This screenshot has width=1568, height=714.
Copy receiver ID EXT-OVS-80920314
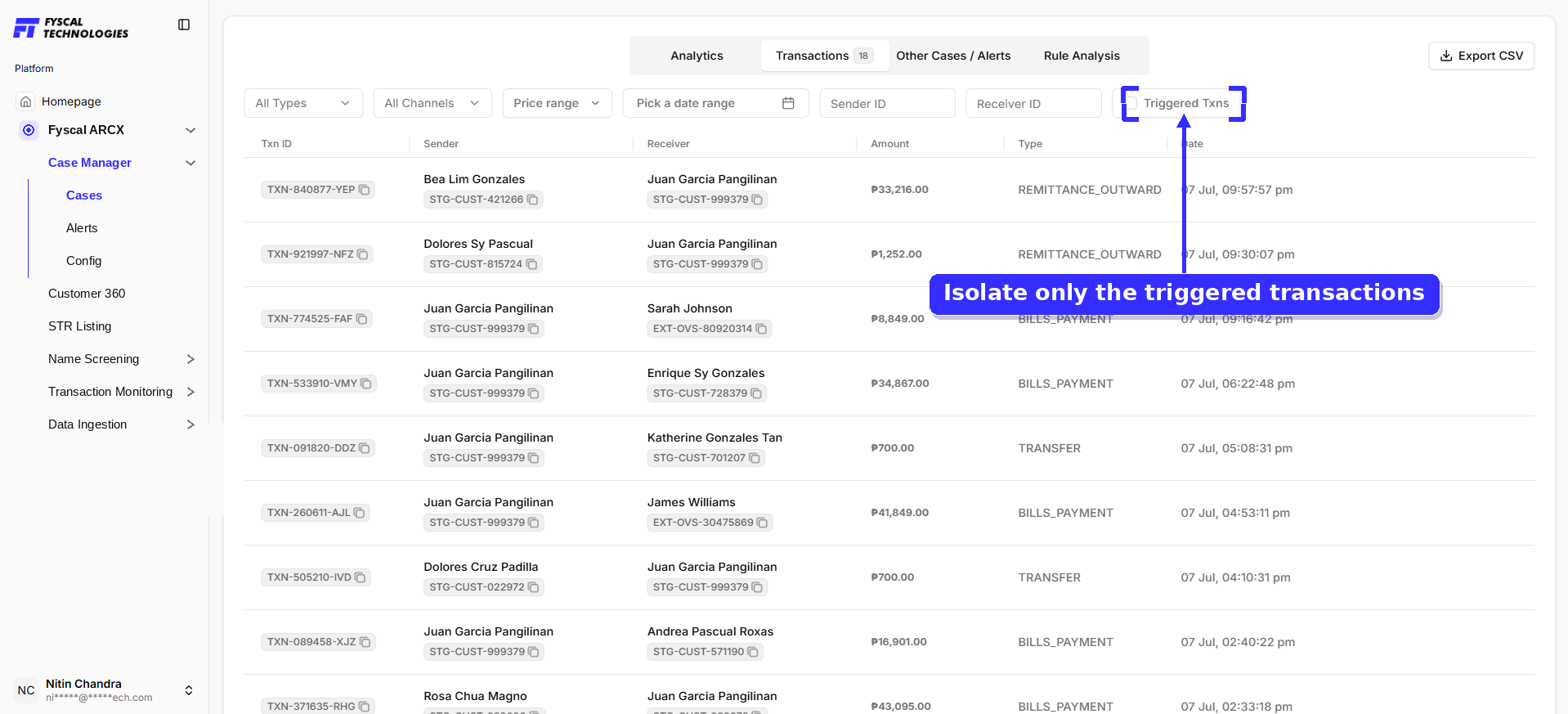pos(761,329)
